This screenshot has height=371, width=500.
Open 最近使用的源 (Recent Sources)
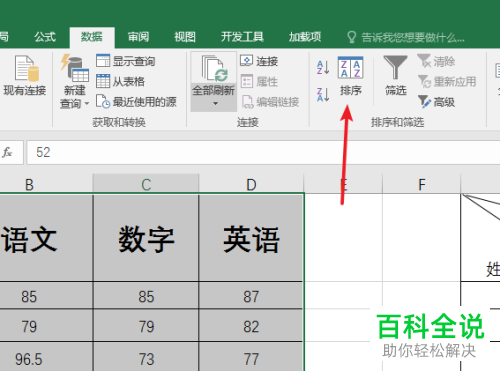pyautogui.click(x=136, y=102)
